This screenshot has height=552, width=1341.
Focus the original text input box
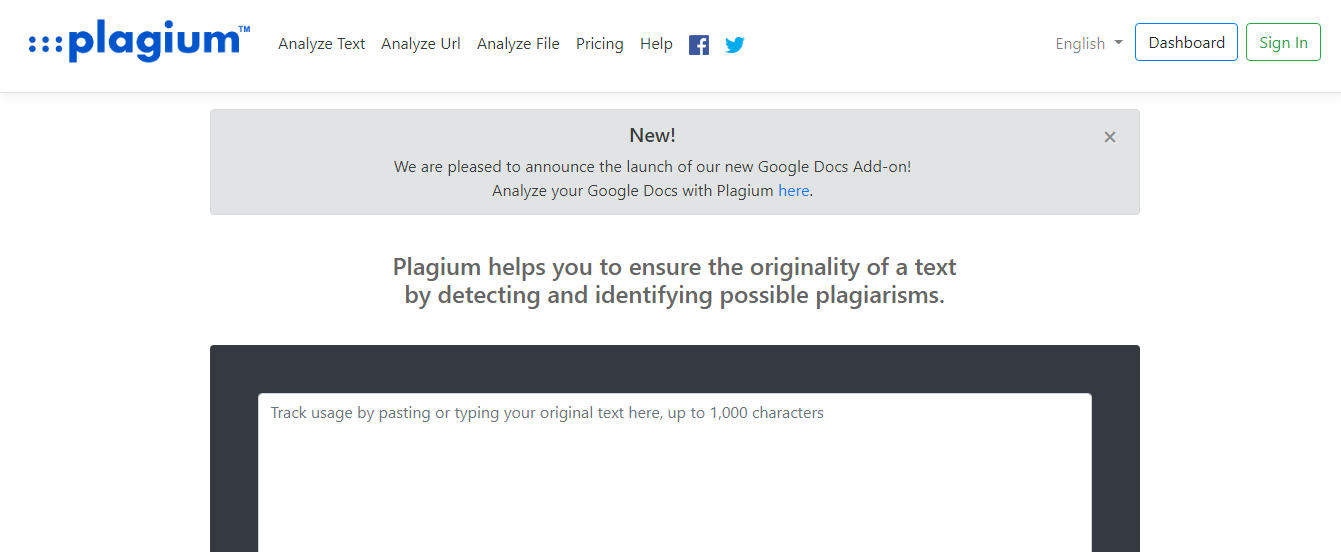click(x=675, y=473)
